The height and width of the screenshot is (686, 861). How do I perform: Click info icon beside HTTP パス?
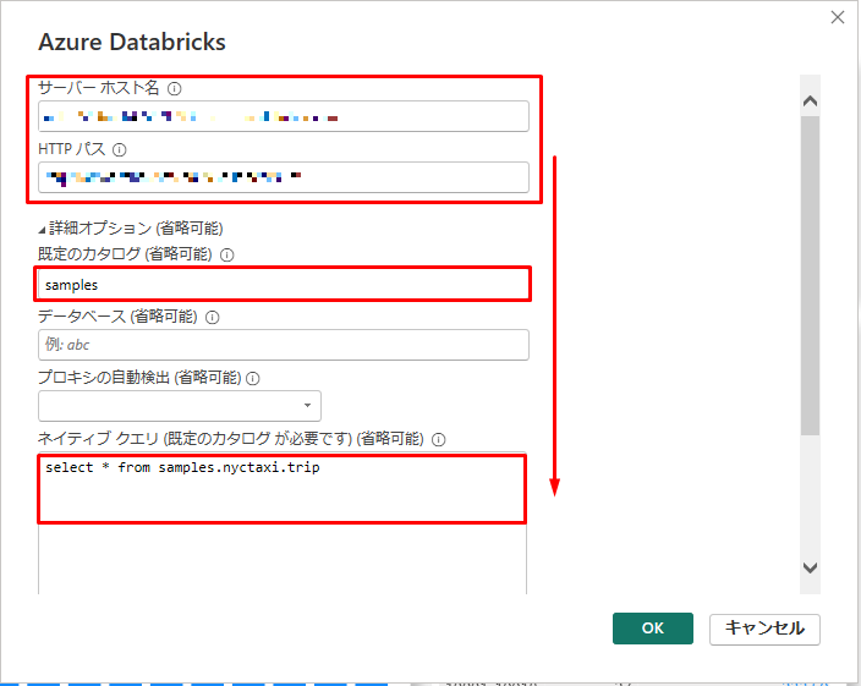[119, 149]
